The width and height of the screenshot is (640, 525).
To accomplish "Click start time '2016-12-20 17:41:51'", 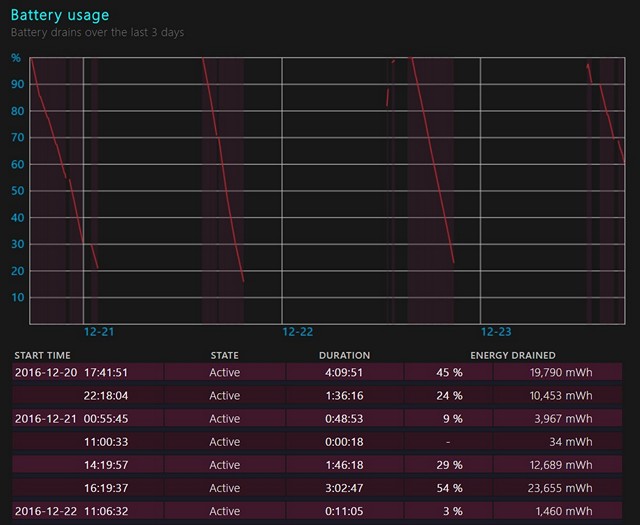I will (x=71, y=372).
